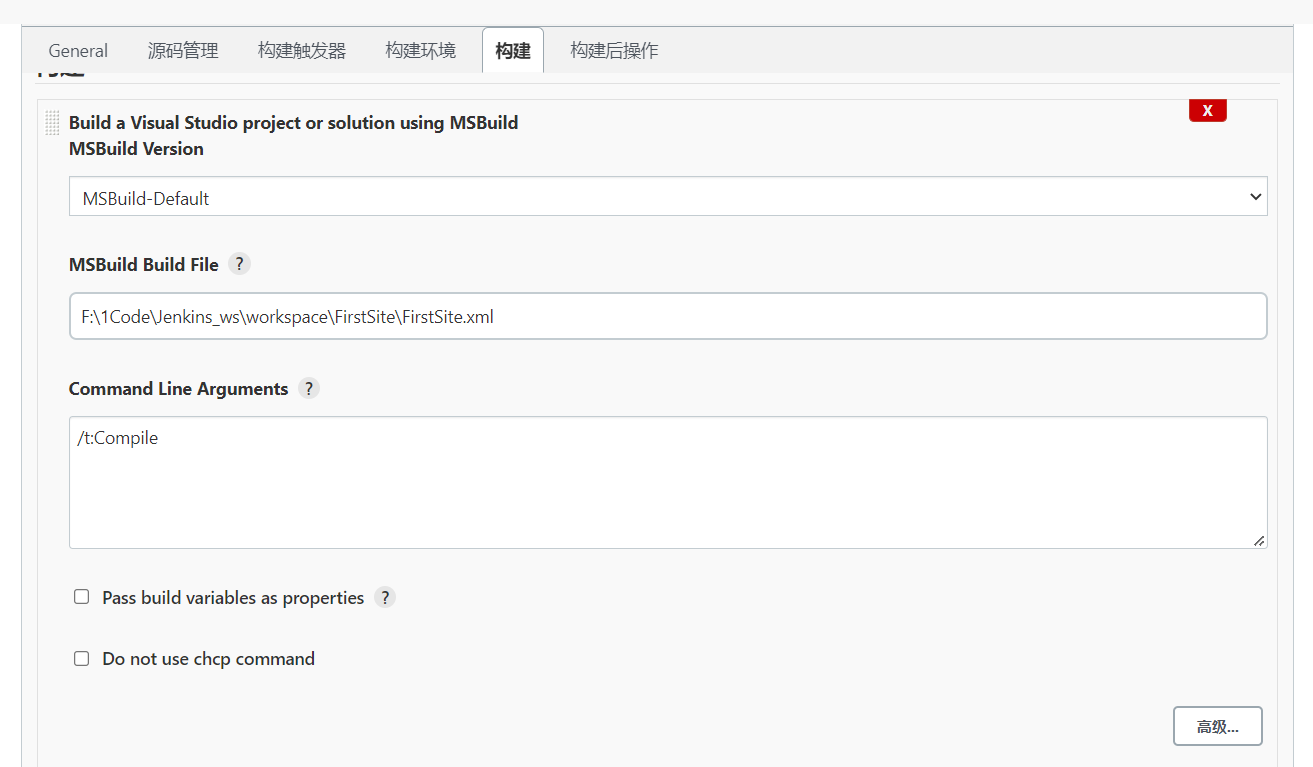Delete the MSBuild build step
Screen dimensions: 1313x767
coord(1207,111)
